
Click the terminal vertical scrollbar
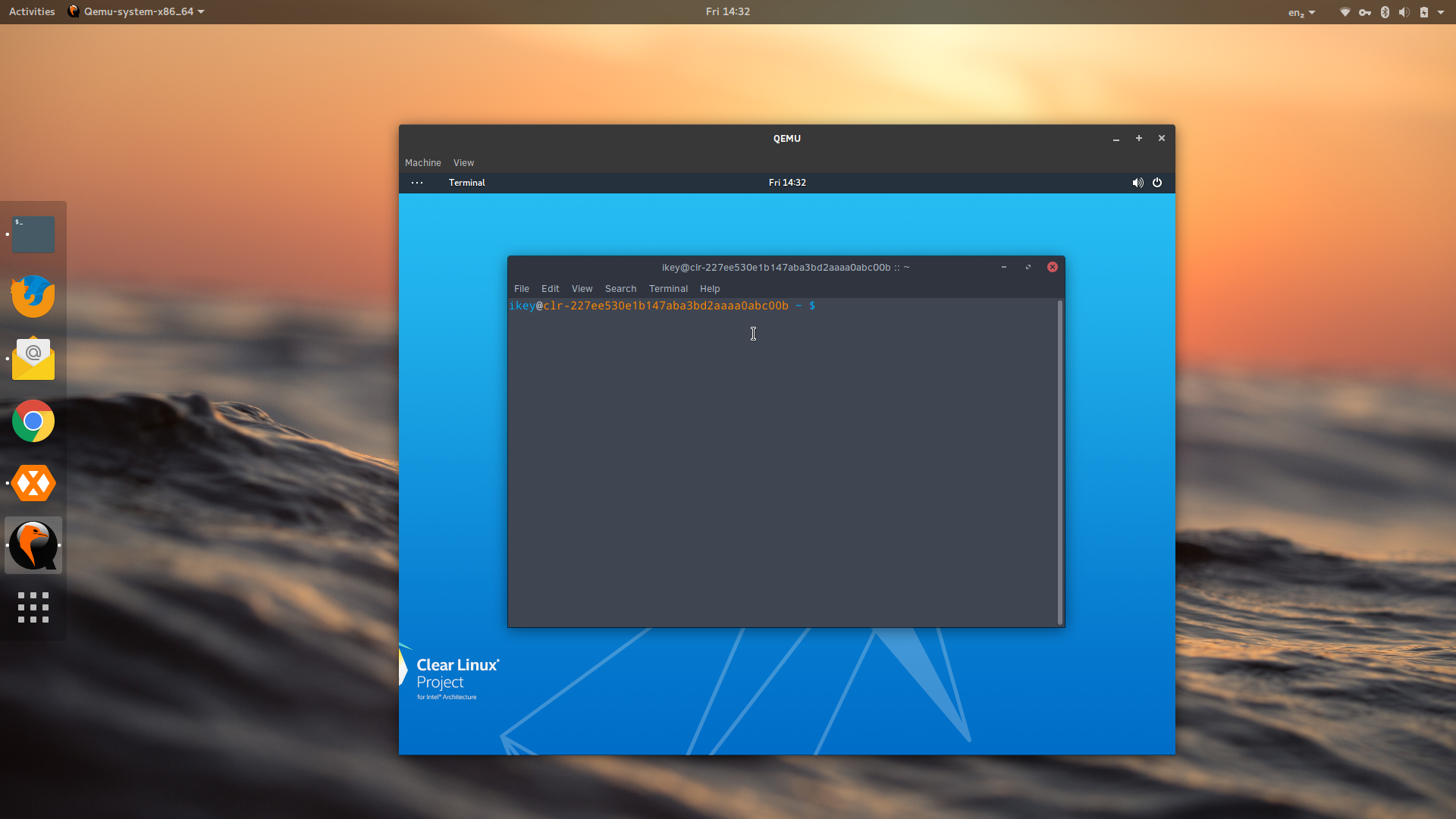(x=1060, y=463)
